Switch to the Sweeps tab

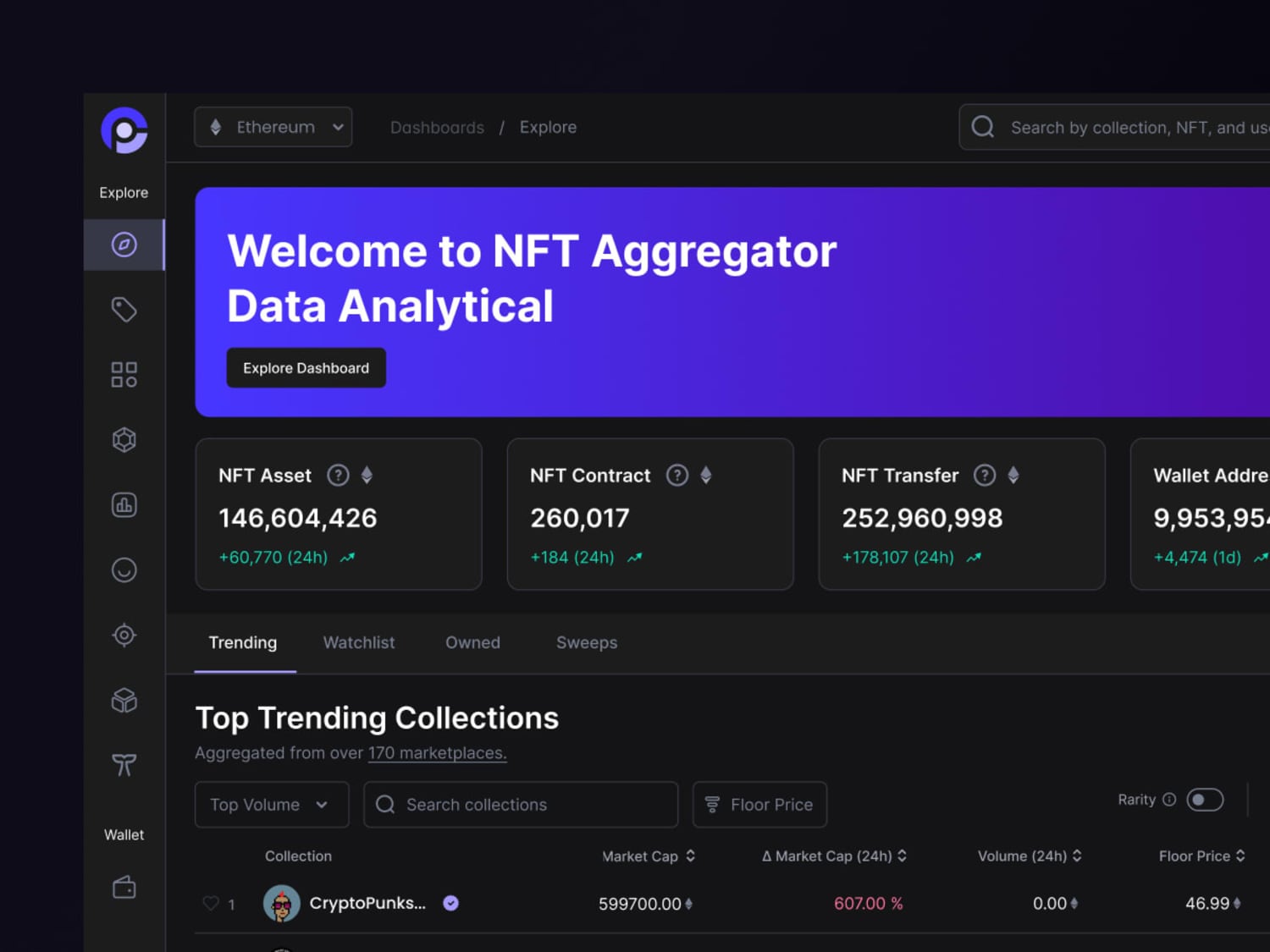tap(587, 642)
